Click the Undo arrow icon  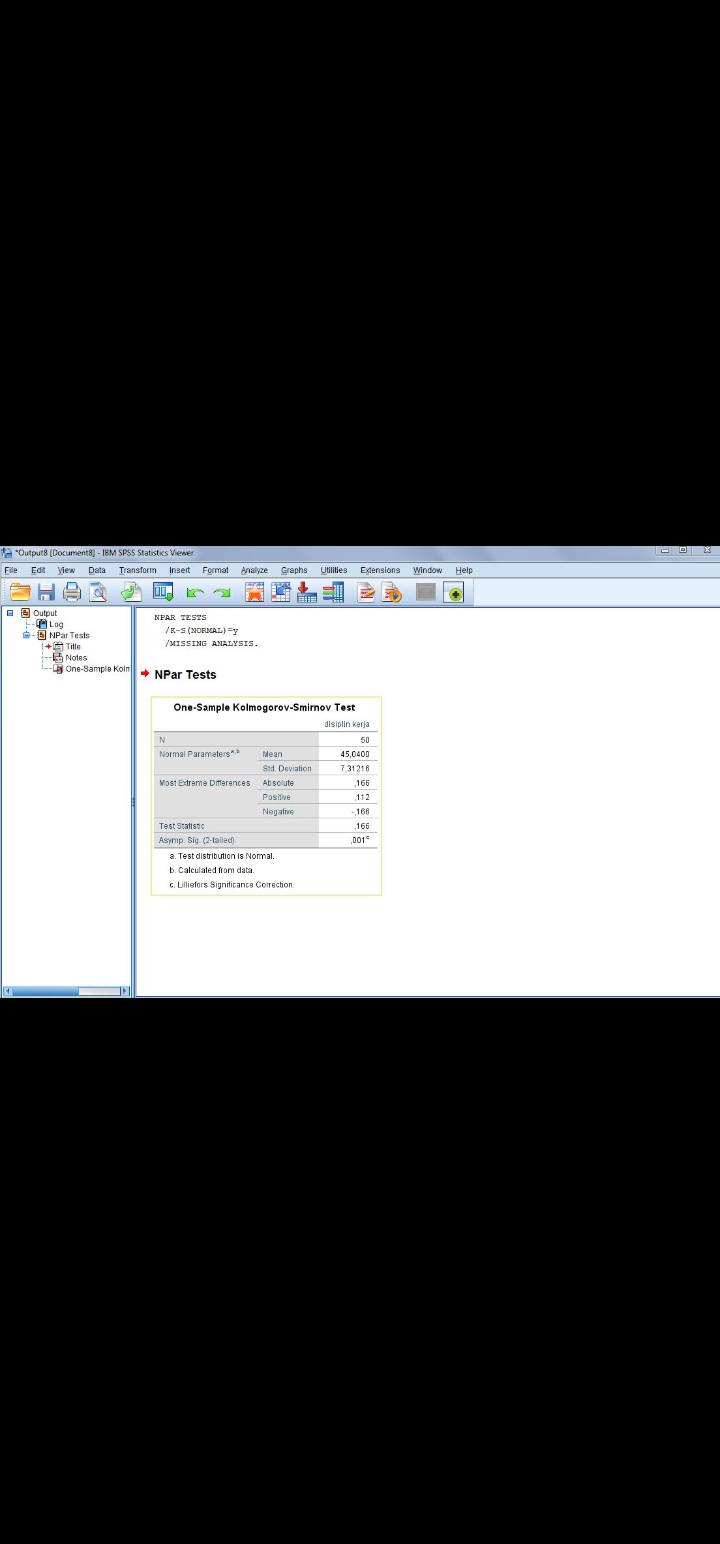click(x=194, y=594)
